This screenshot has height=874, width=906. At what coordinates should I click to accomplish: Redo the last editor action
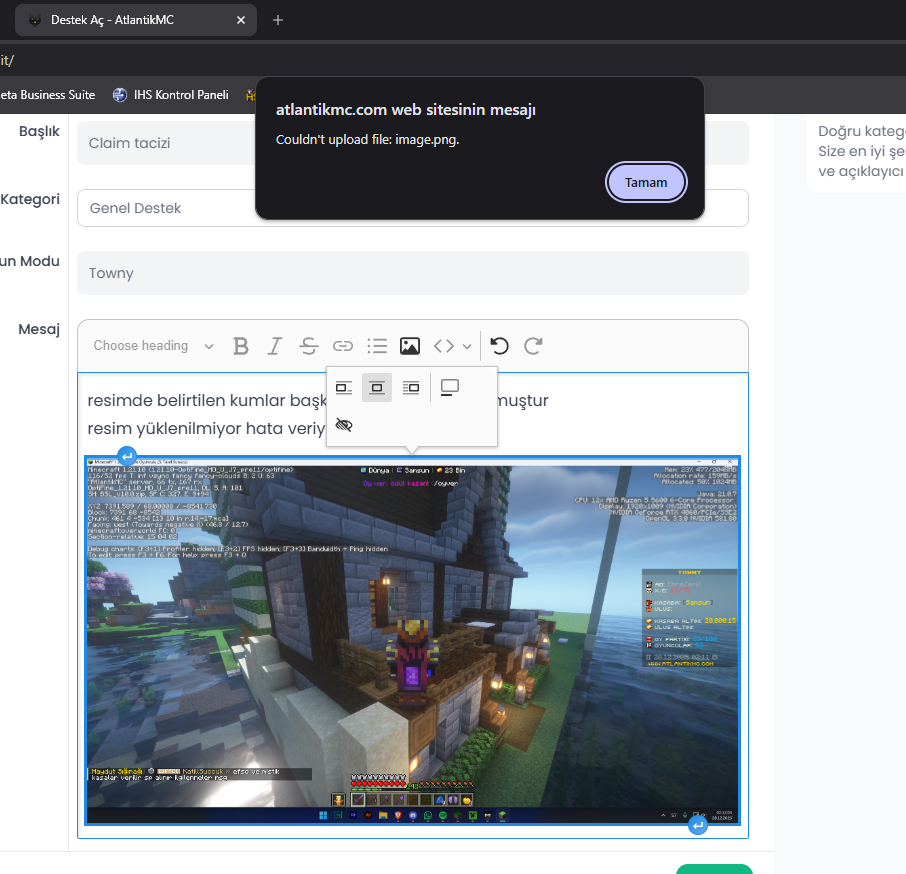tap(533, 346)
